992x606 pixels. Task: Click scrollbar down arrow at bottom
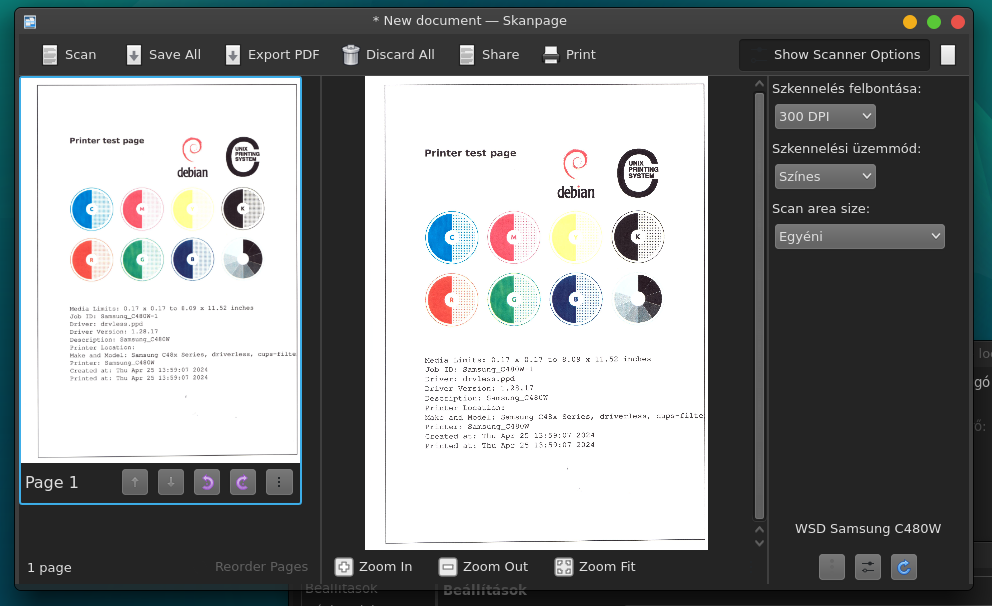coord(760,543)
